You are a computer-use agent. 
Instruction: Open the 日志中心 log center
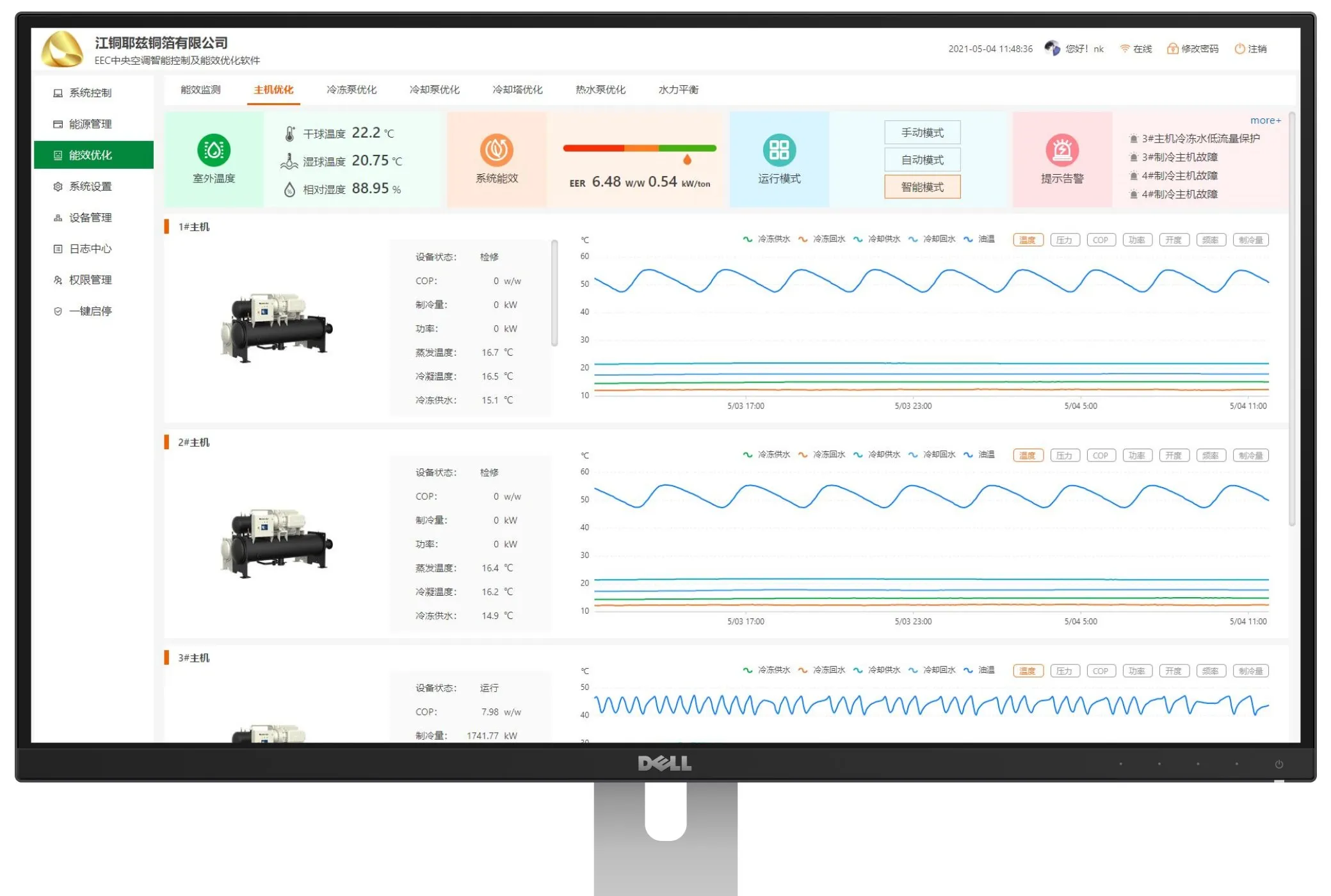(90, 248)
